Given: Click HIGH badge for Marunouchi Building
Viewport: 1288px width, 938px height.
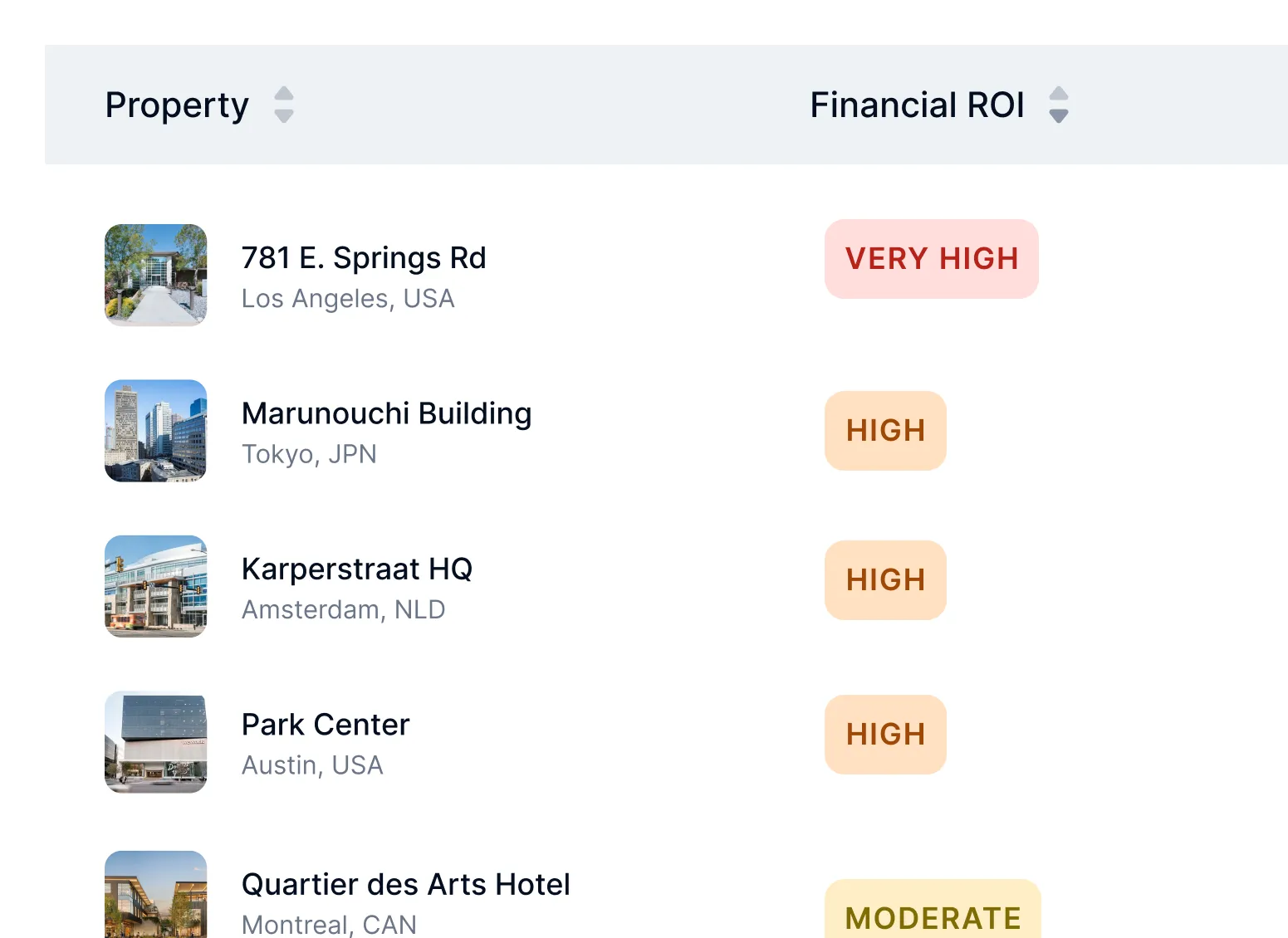Looking at the screenshot, I should [x=885, y=431].
